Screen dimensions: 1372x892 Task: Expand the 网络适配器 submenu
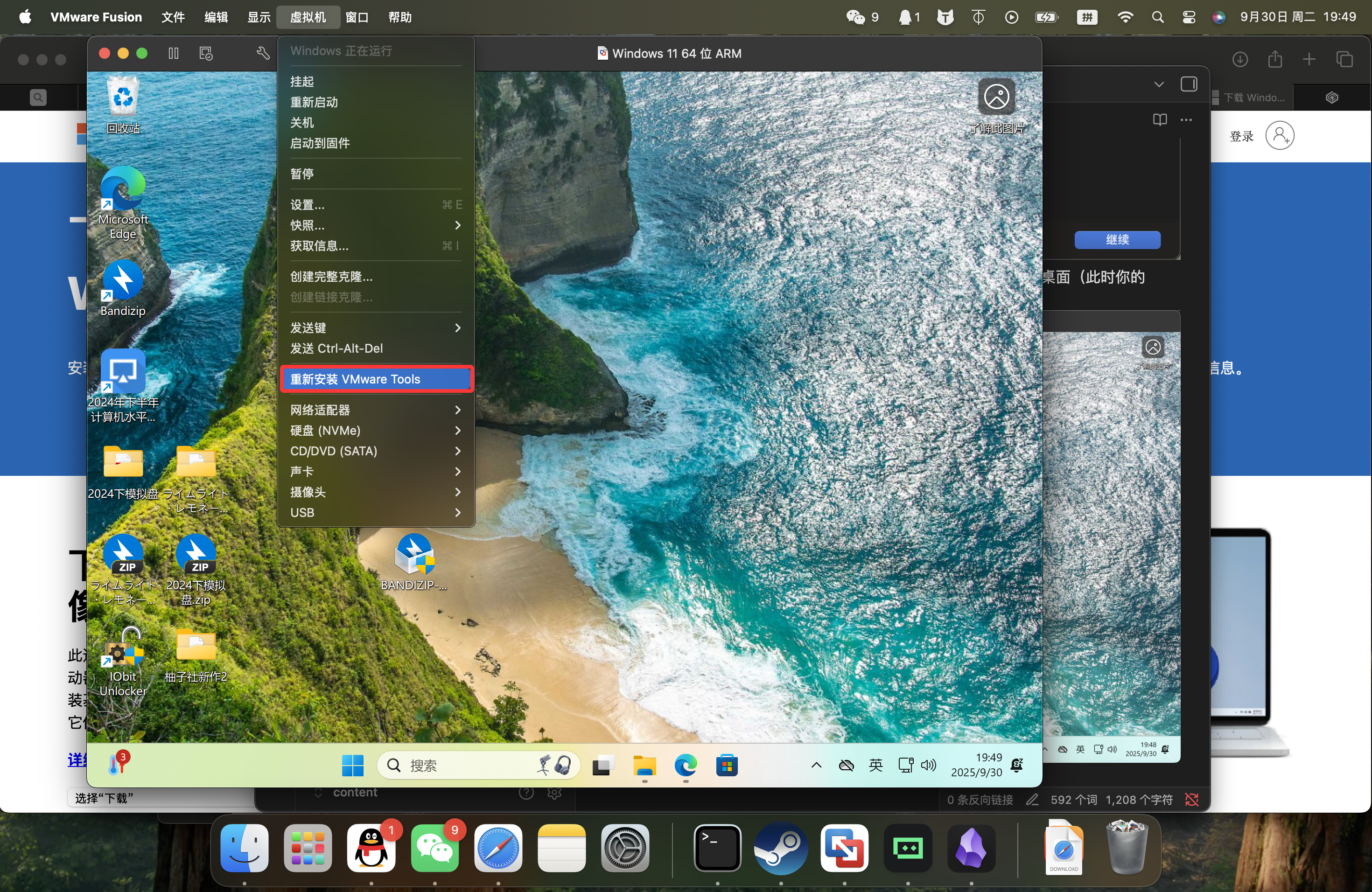pos(376,410)
